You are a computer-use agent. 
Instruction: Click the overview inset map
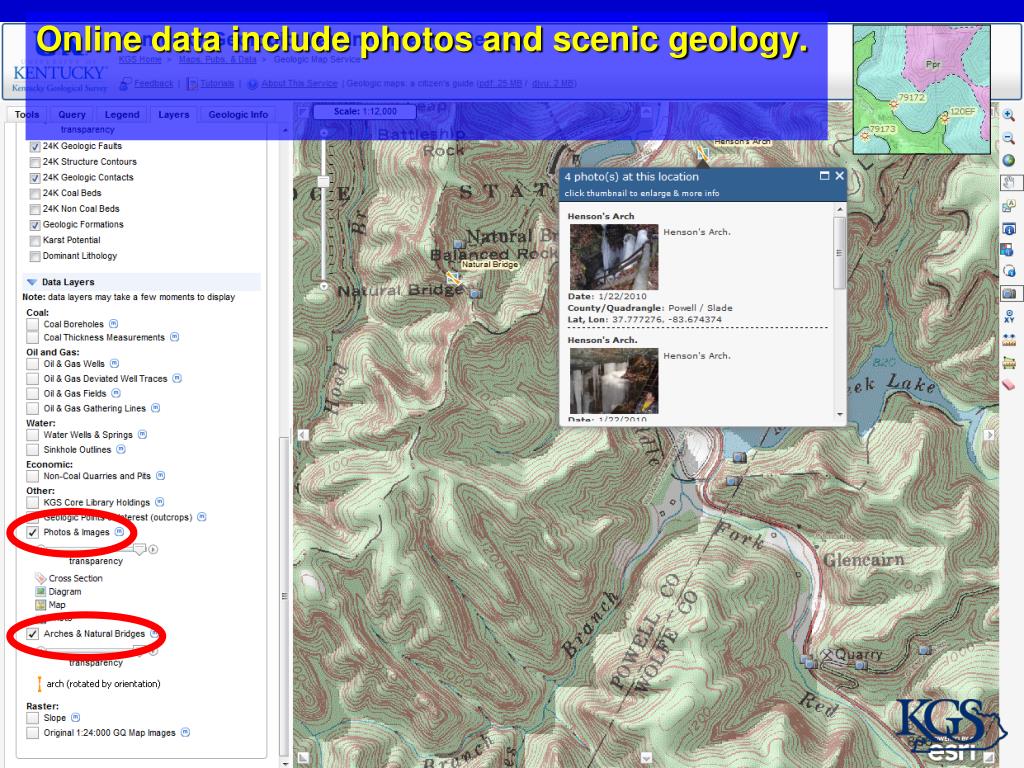click(x=921, y=89)
